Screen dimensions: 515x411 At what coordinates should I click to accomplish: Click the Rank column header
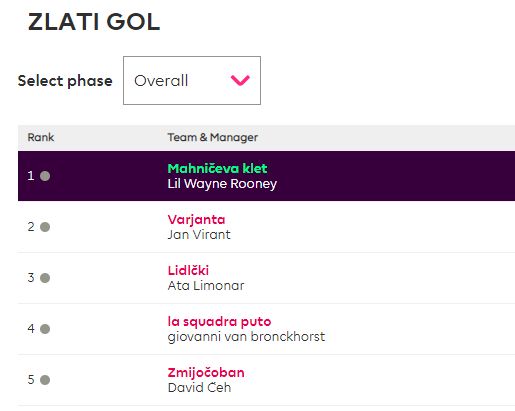(x=41, y=137)
